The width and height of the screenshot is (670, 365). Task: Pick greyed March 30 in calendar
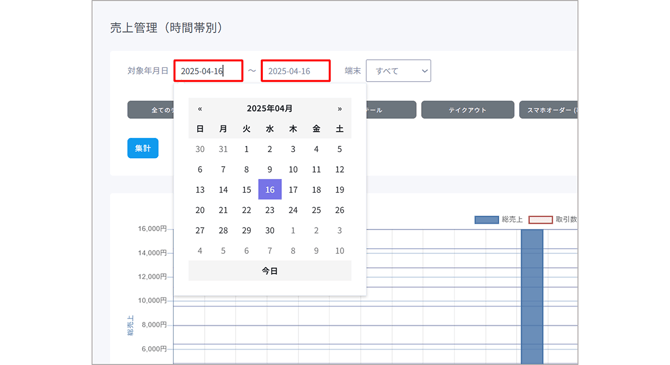coord(200,149)
